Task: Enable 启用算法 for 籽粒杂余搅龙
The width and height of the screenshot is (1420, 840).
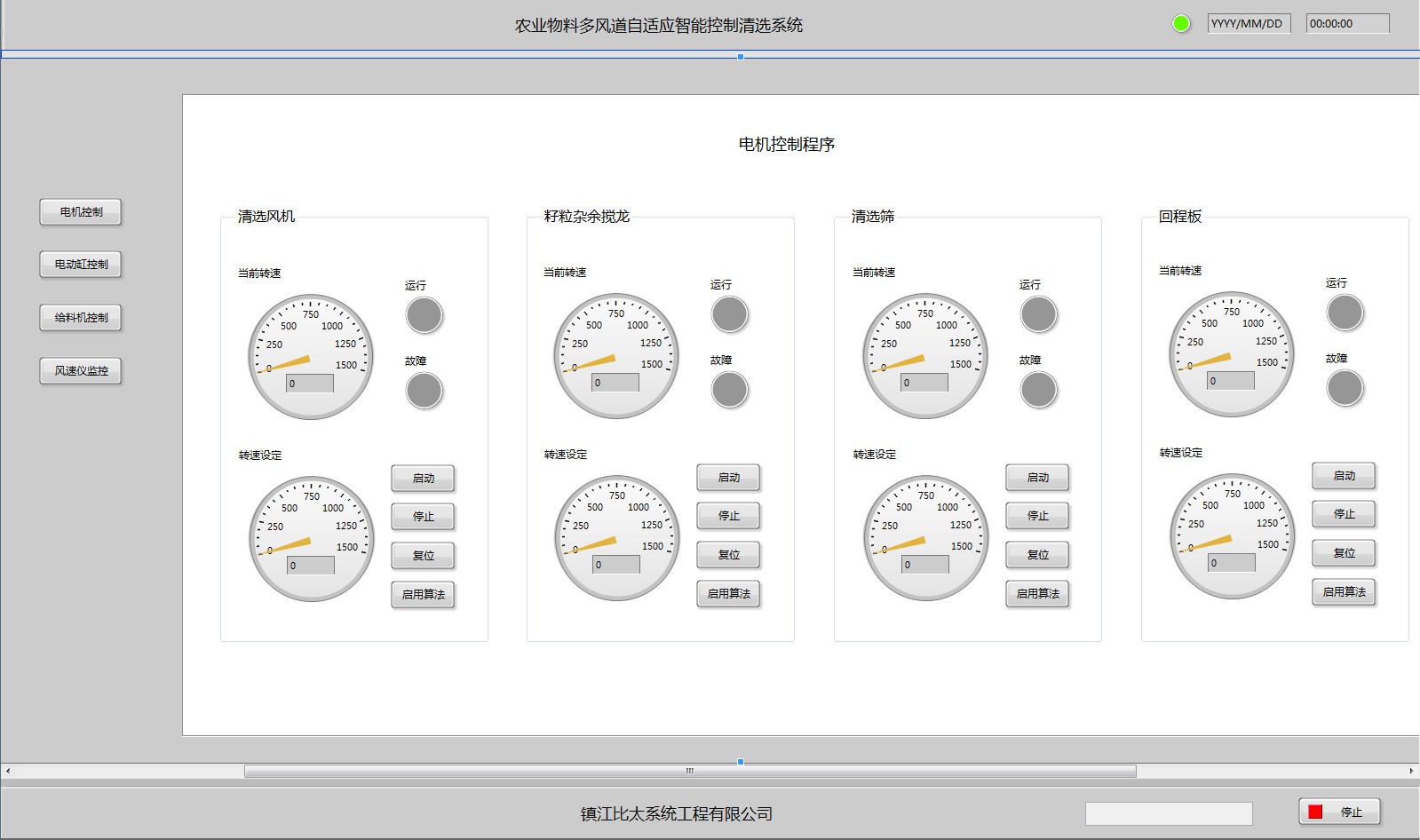Action: pyautogui.click(x=729, y=594)
